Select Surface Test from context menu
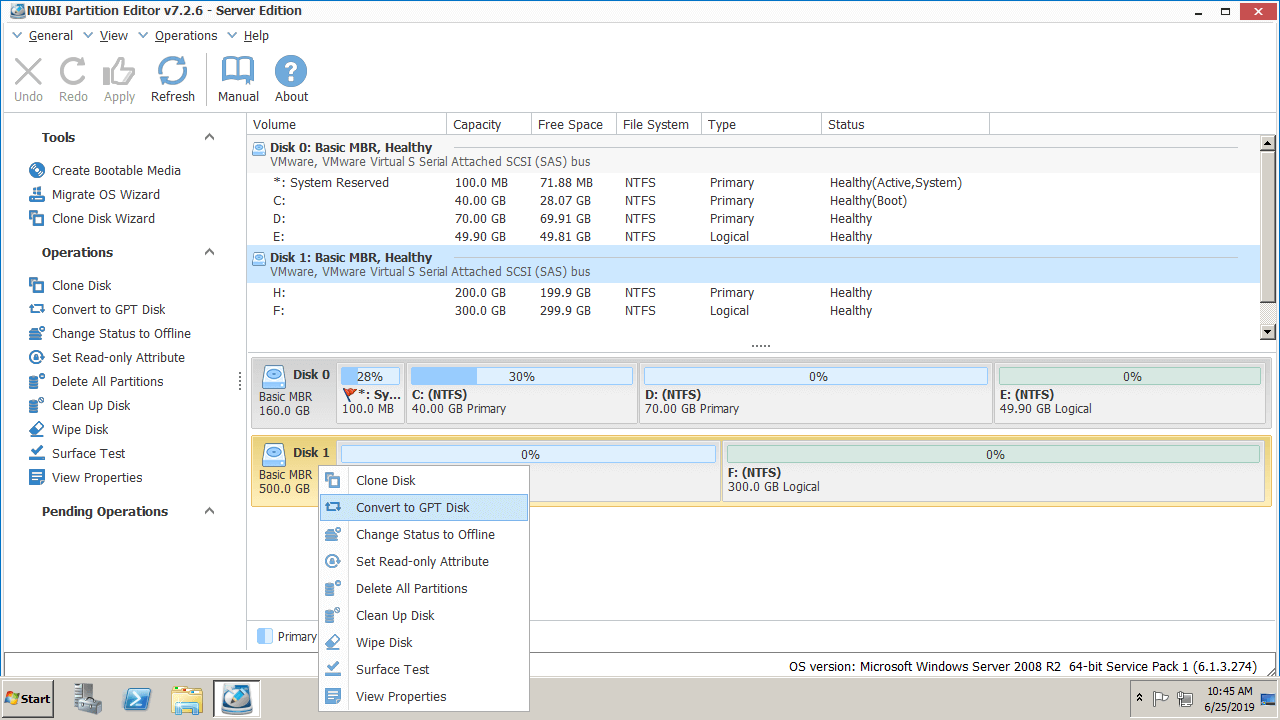This screenshot has width=1280, height=720. [x=392, y=670]
